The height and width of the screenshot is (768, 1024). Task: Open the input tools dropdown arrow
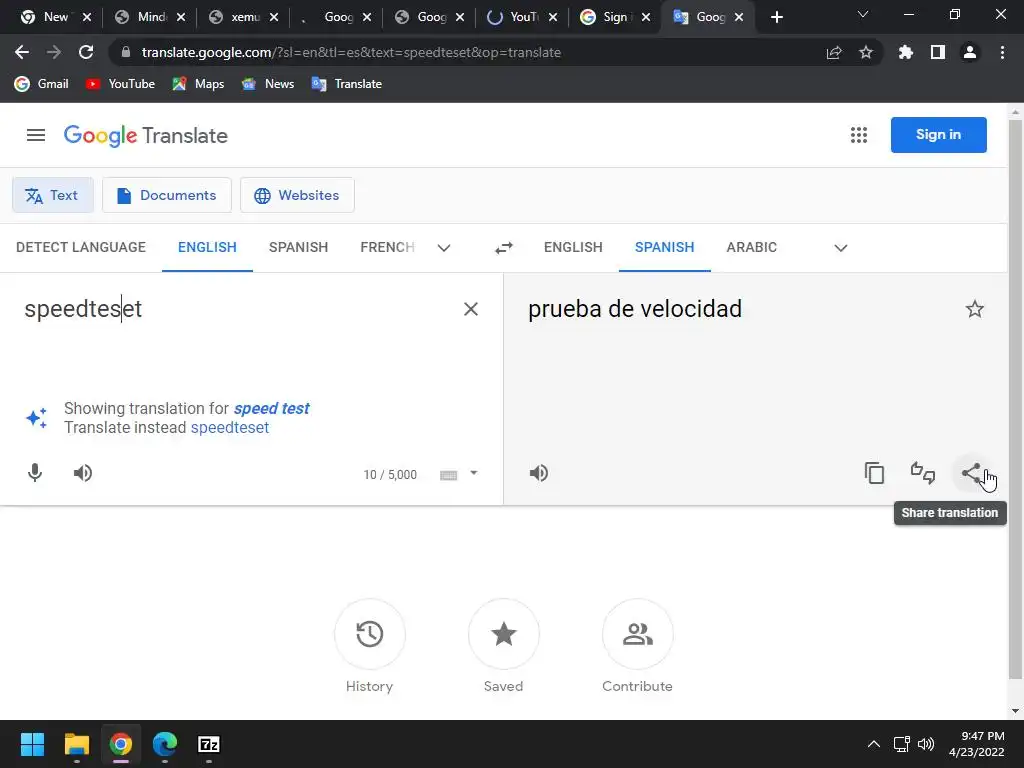click(x=474, y=473)
